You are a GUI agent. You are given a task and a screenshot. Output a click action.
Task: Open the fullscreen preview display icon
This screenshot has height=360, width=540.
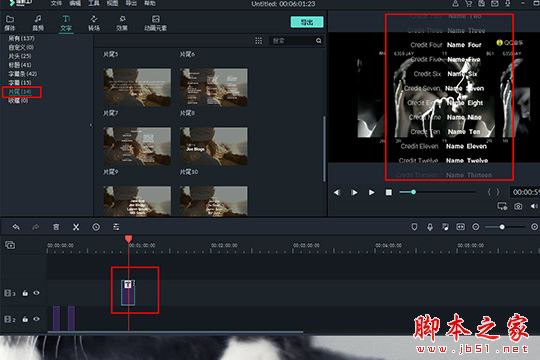(502, 206)
